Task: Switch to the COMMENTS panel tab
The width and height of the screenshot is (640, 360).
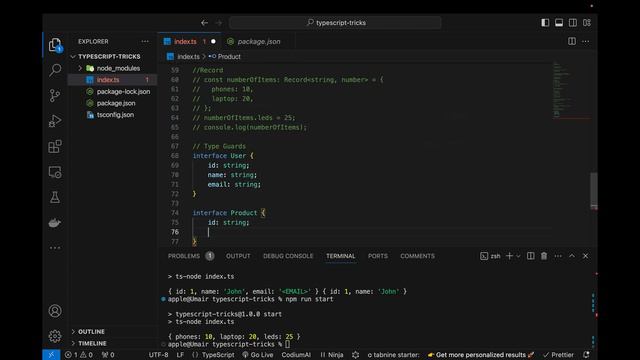Action: pyautogui.click(x=417, y=256)
